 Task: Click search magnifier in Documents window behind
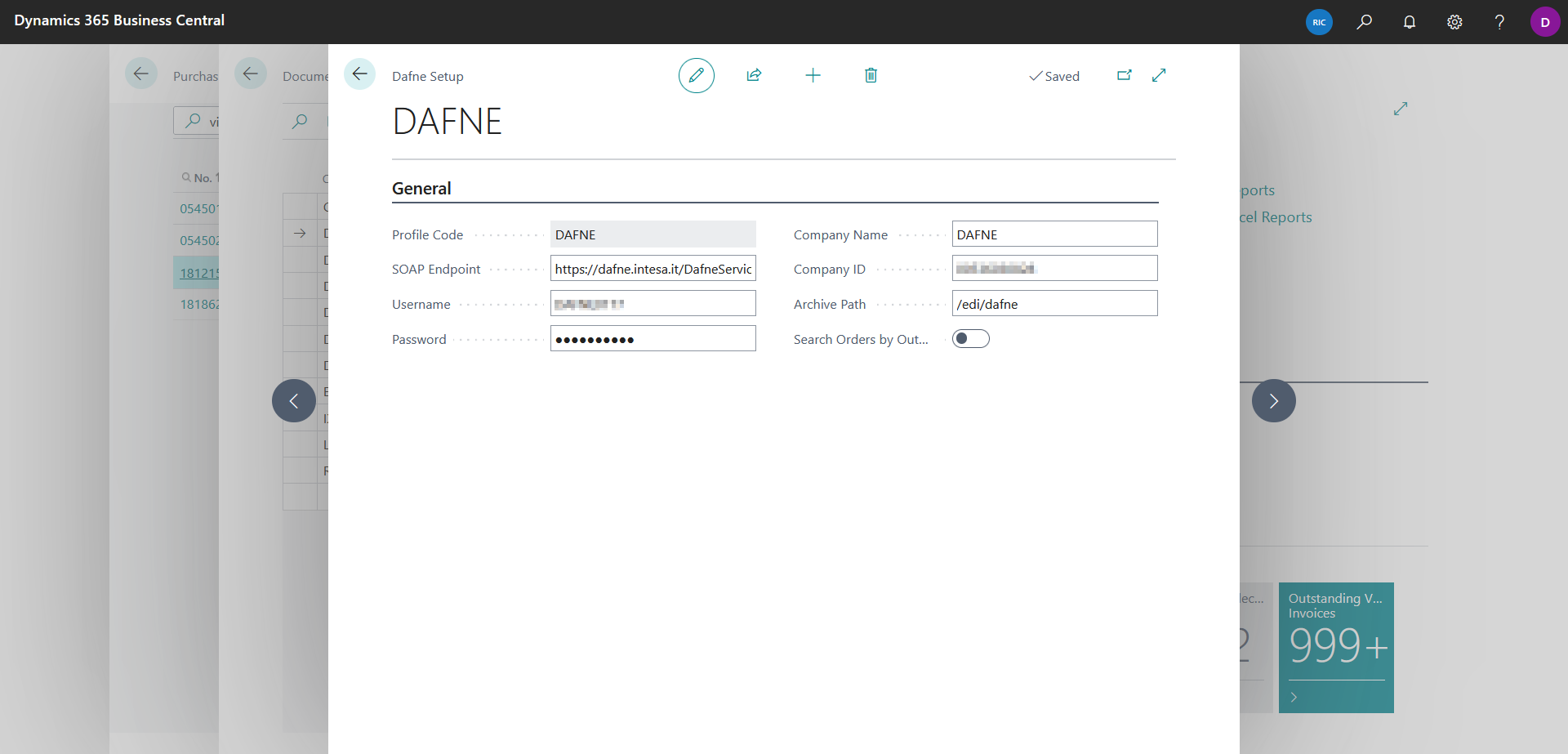[x=300, y=121]
